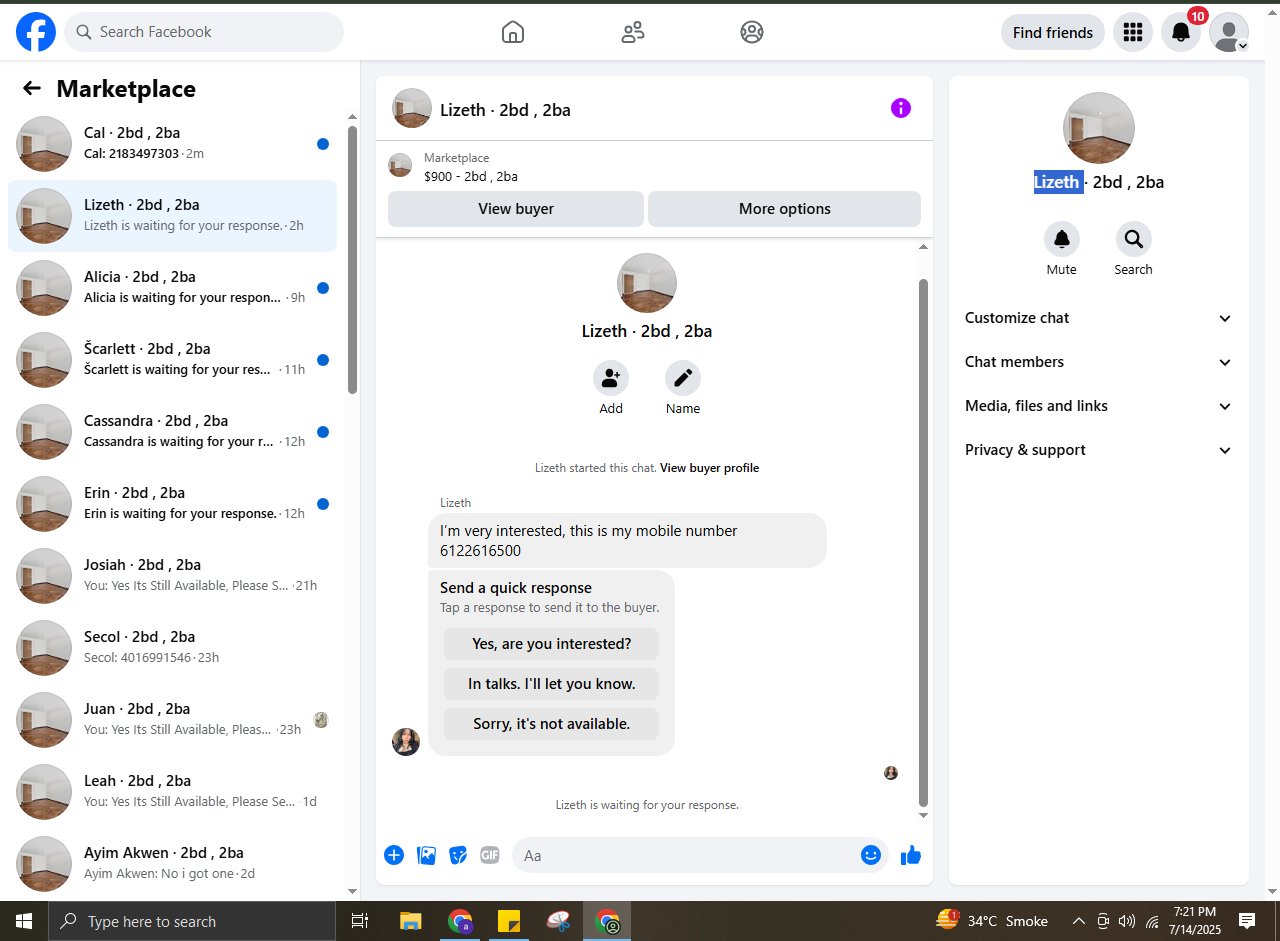This screenshot has width=1280, height=941.
Task: Edit chat name with the Name pencil
Action: click(x=682, y=378)
